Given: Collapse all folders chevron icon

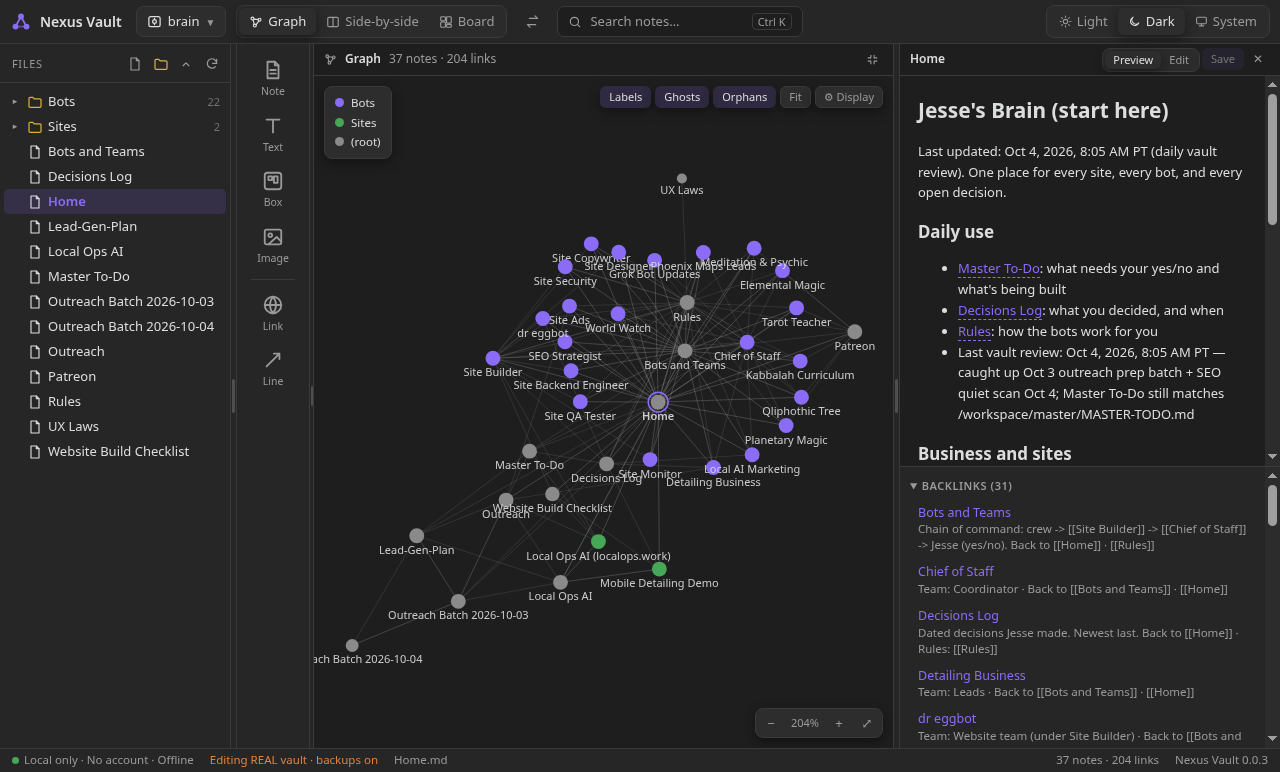Looking at the screenshot, I should click(186, 64).
